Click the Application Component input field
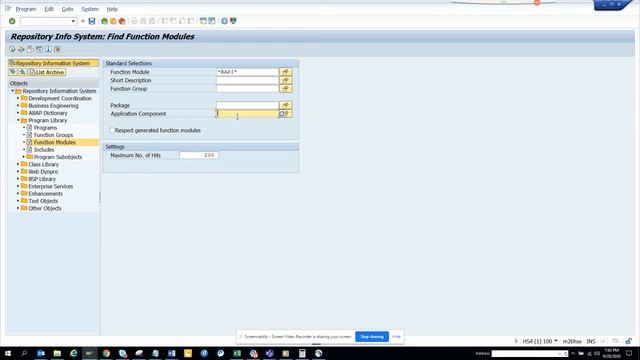Screen dimensions: 640x360 pos(247,113)
